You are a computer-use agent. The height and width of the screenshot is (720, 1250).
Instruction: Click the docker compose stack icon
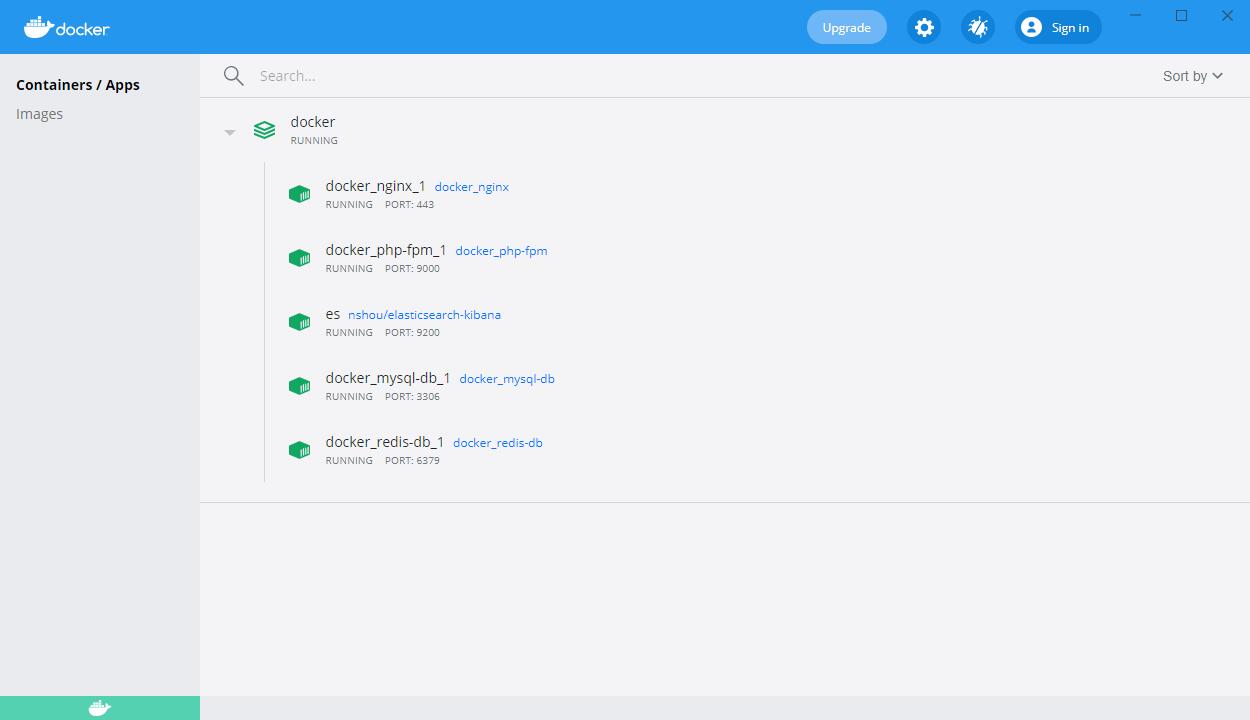[264, 130]
